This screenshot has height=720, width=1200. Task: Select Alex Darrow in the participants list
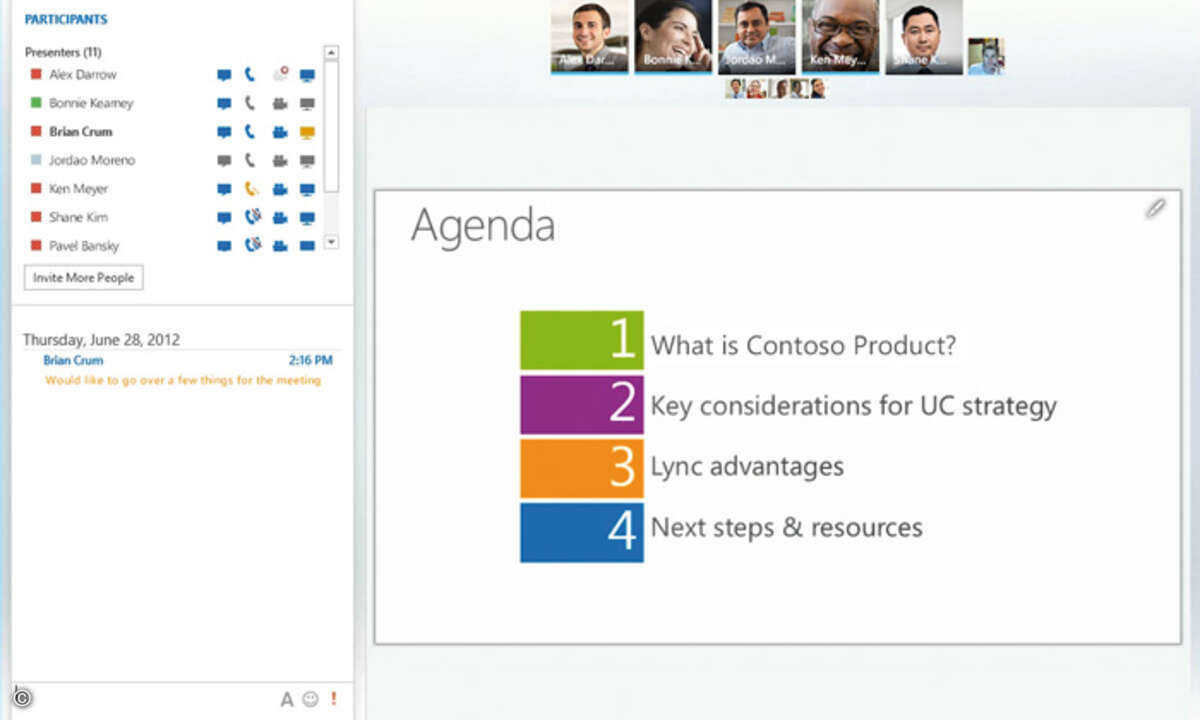(82, 75)
